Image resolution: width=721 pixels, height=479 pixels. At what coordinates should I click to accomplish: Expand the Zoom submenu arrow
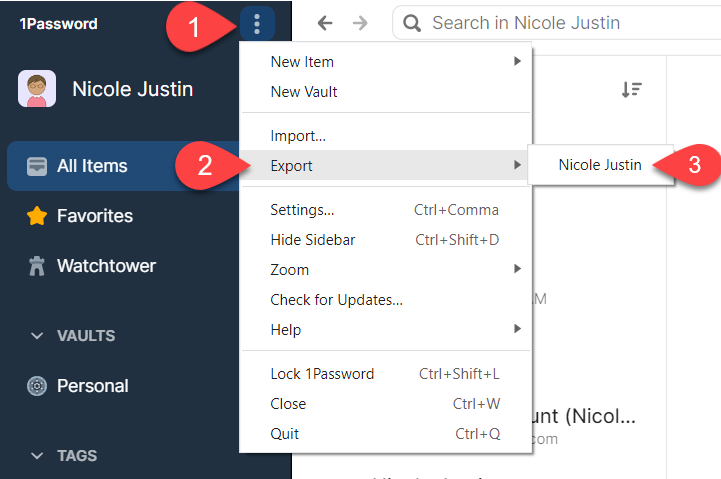(x=517, y=268)
